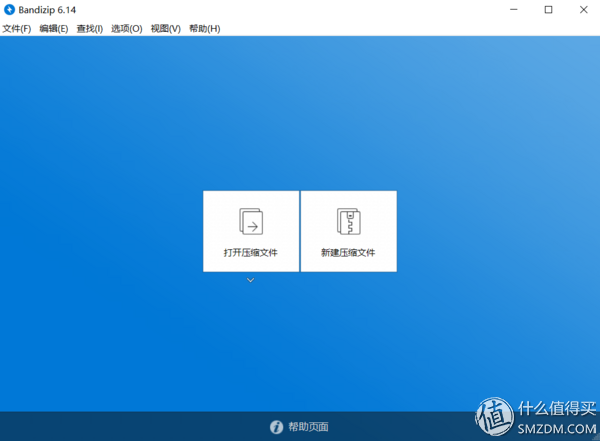
Task: Open the 查找(I) menu
Action: coord(90,29)
